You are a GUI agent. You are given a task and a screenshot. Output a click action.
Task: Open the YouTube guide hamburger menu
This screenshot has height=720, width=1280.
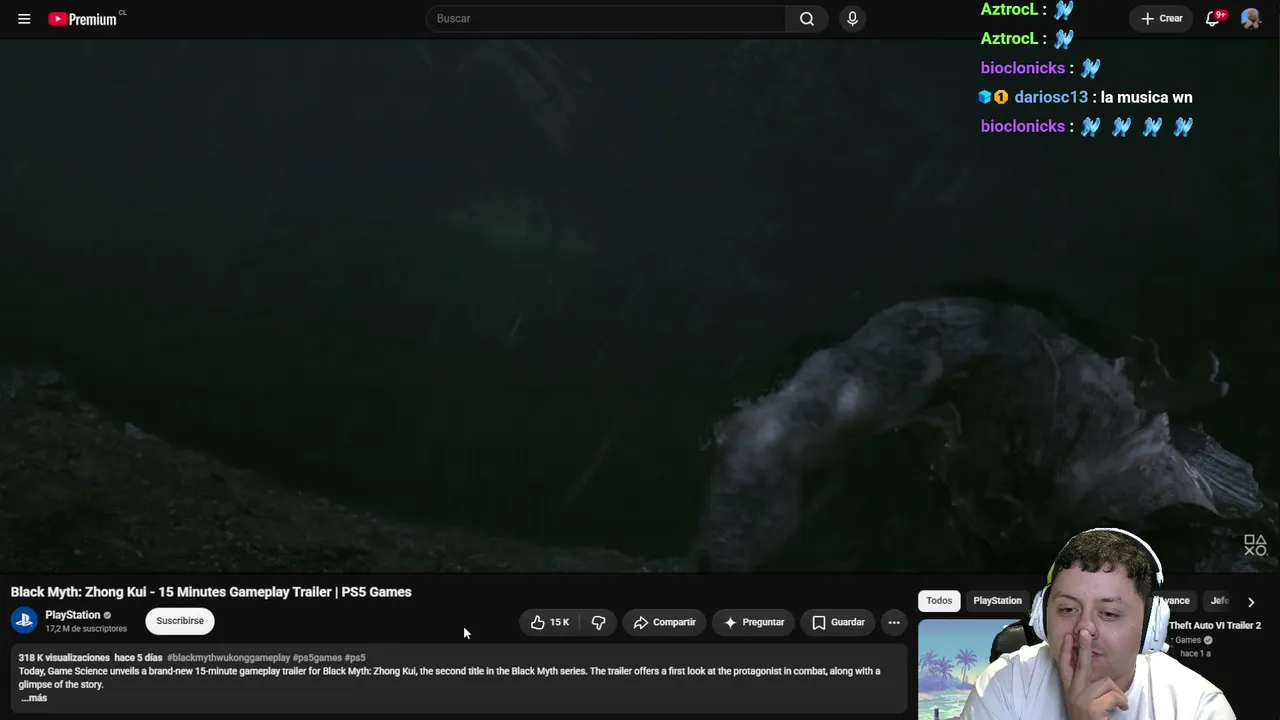[24, 19]
